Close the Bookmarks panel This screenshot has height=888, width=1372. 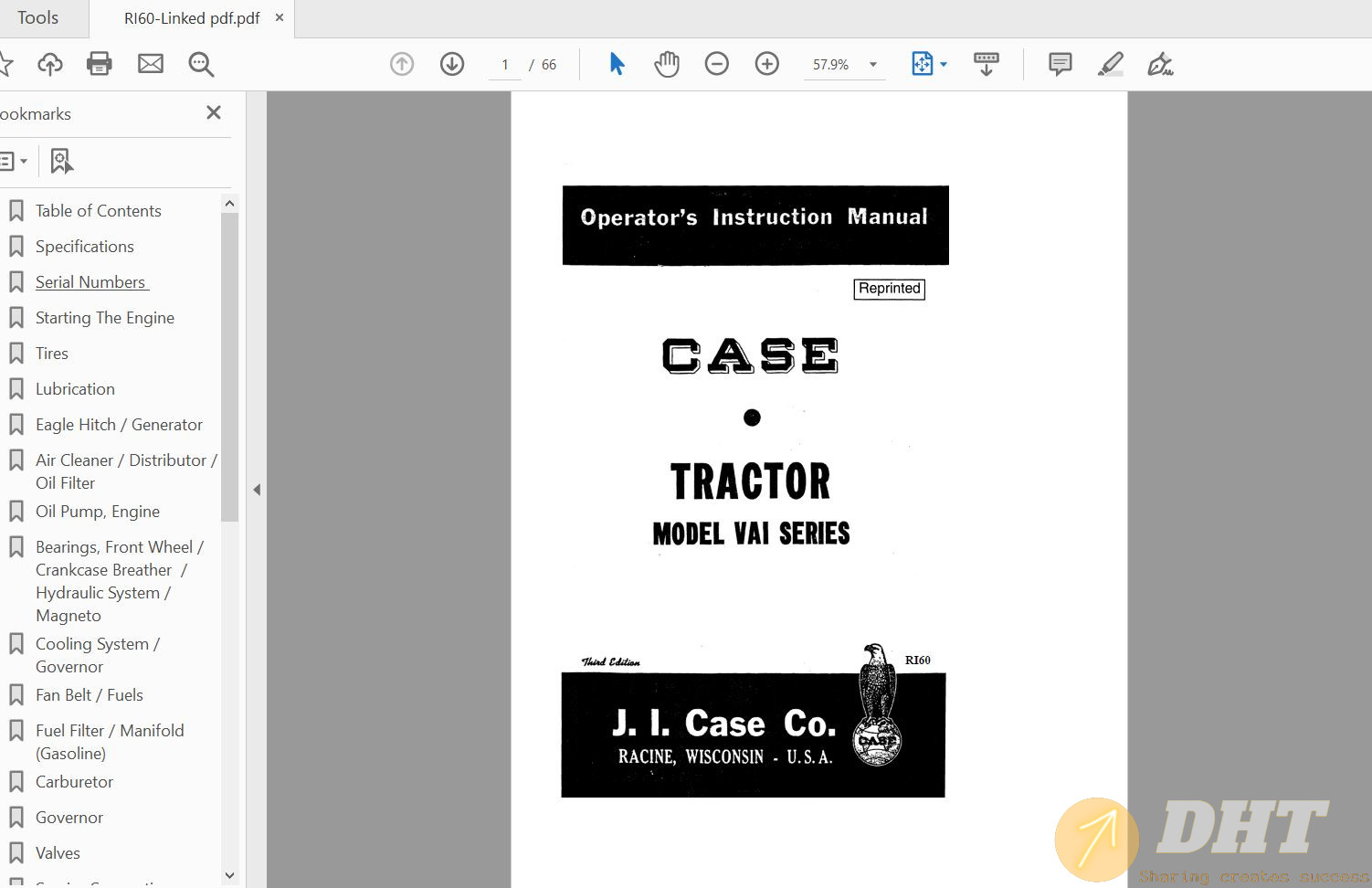[x=214, y=112]
